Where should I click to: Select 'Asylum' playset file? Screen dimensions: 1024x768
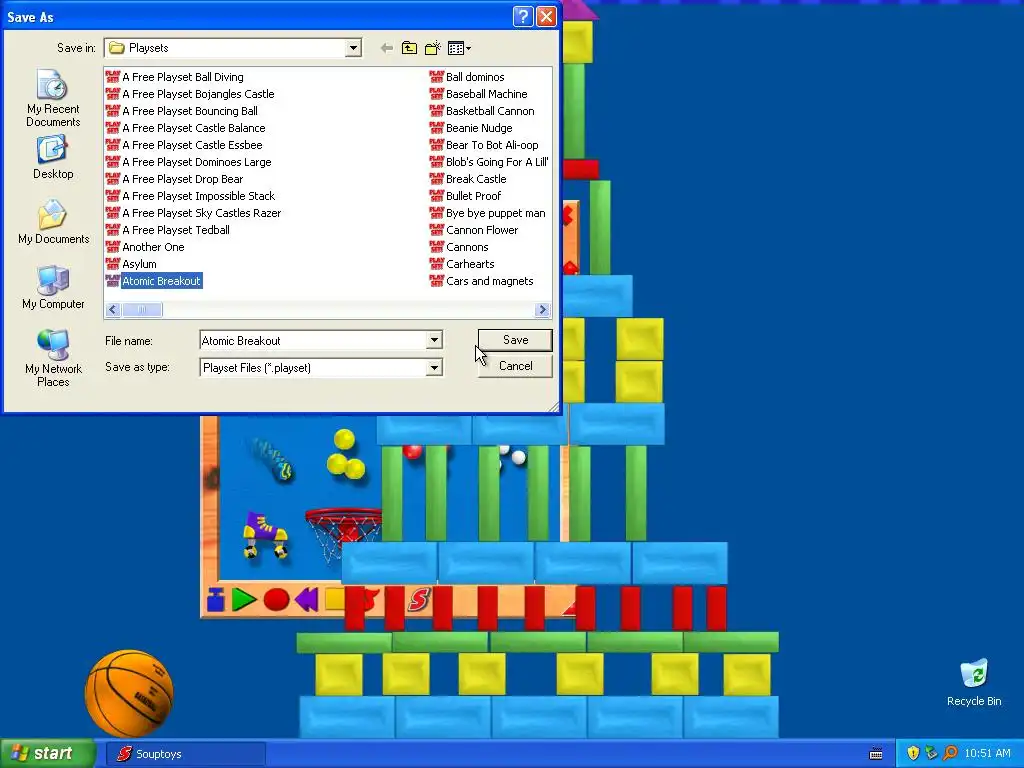[131, 264]
